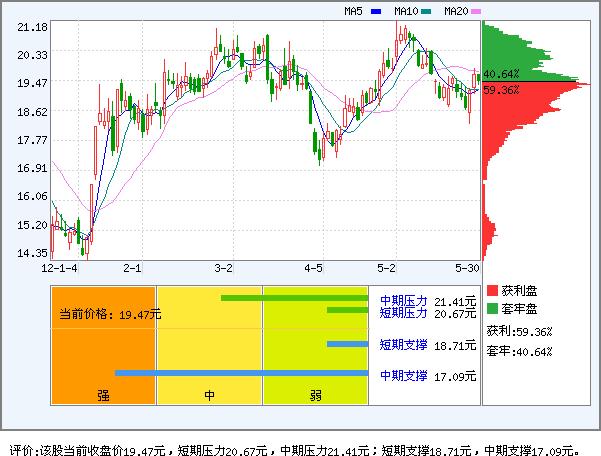Click the 5-30 date label on axis
Viewport: 601px width, 456px height.
click(x=465, y=268)
